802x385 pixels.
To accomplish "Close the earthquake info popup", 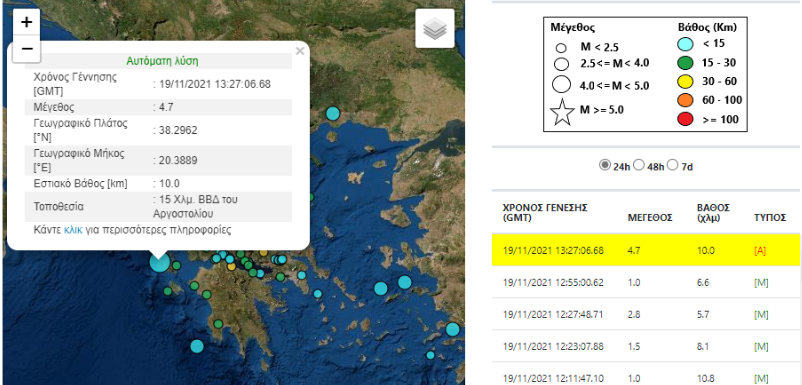I will tap(300, 51).
